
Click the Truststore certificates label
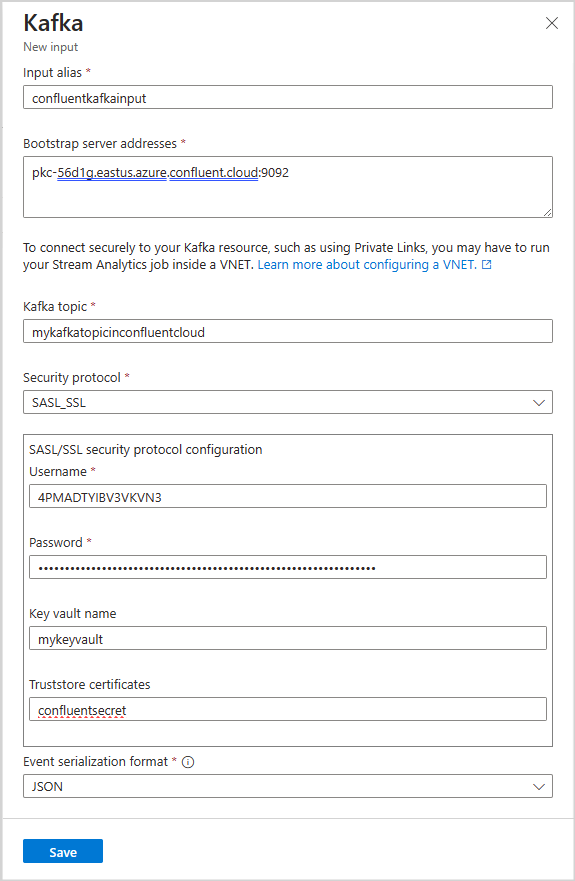click(90, 684)
